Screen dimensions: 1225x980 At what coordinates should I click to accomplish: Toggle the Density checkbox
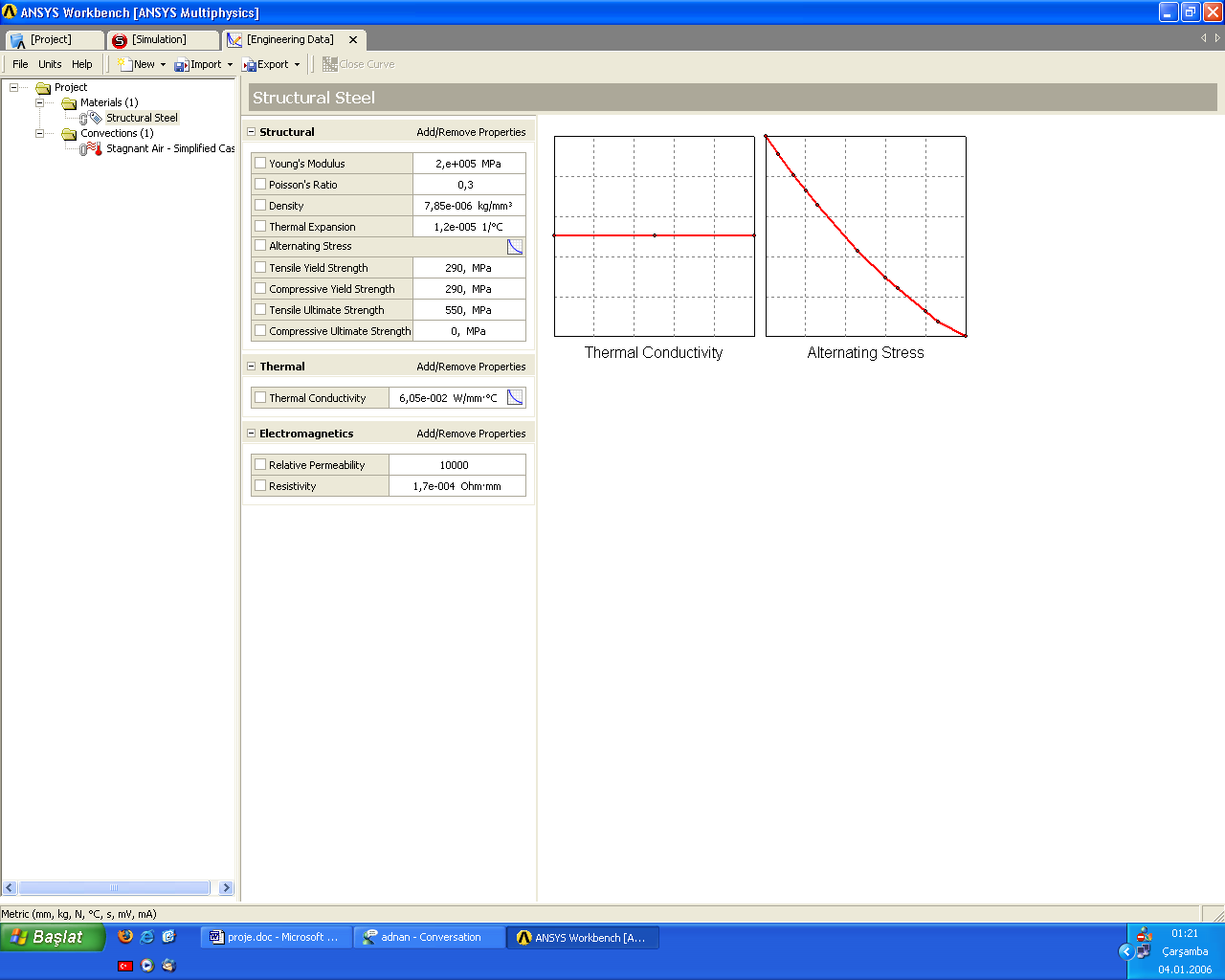(260, 205)
